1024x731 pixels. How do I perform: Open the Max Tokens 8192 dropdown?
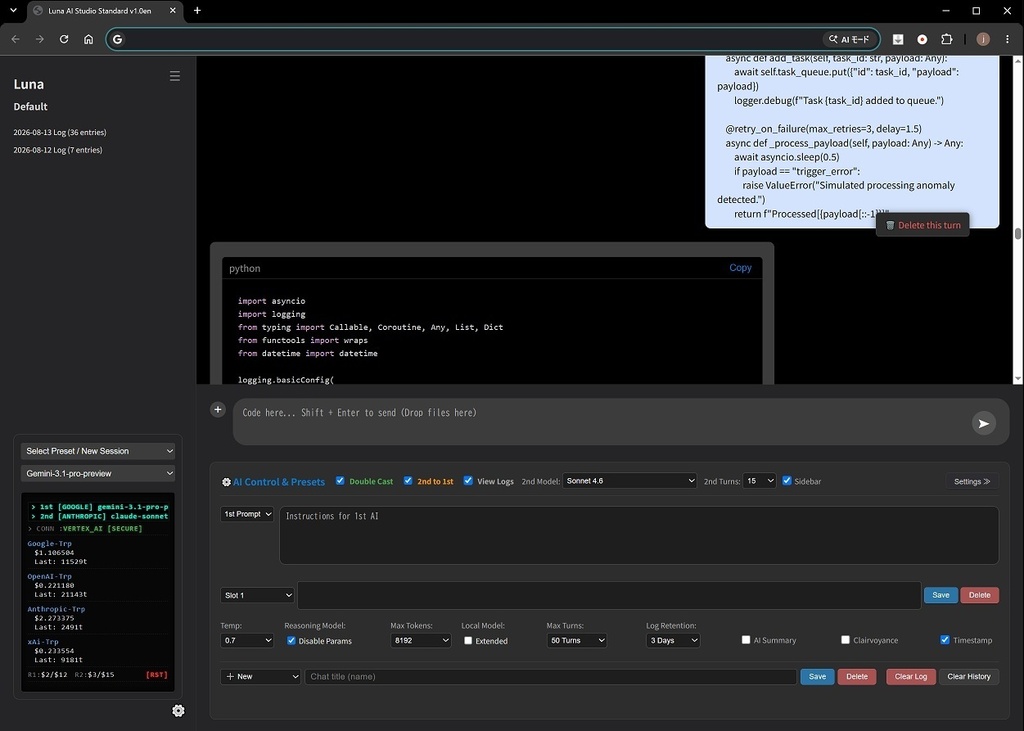pyautogui.click(x=421, y=641)
